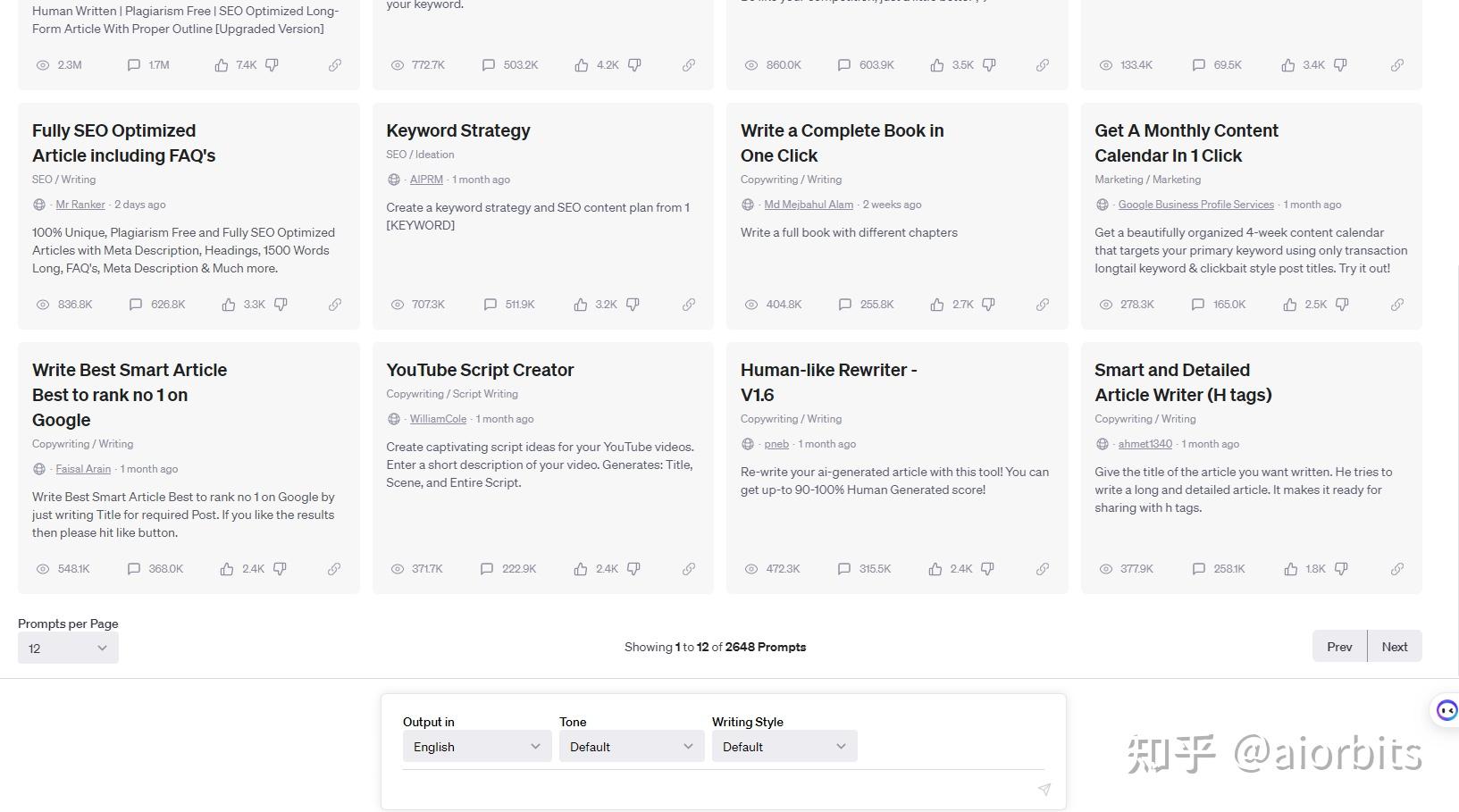Thumbs down Fully SEO Optimized Article prompt
The image size is (1459, 812).
[x=281, y=305]
